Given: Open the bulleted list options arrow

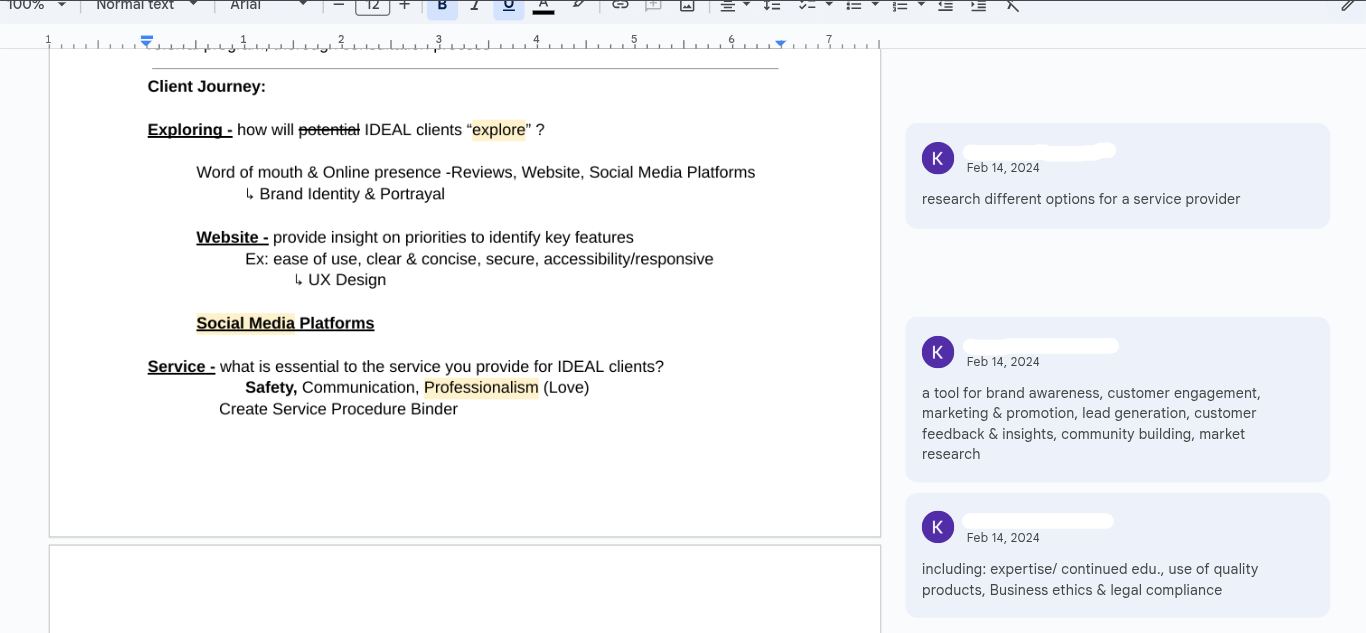Looking at the screenshot, I should coord(875,6).
